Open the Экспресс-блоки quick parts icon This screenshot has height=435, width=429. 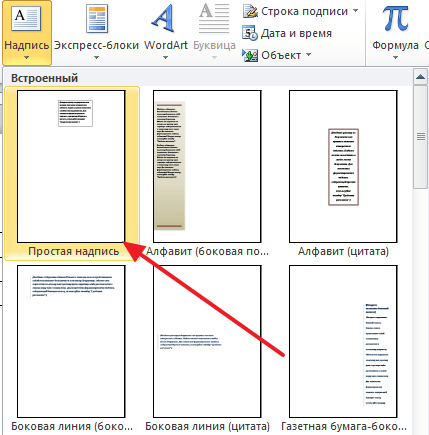(x=97, y=20)
